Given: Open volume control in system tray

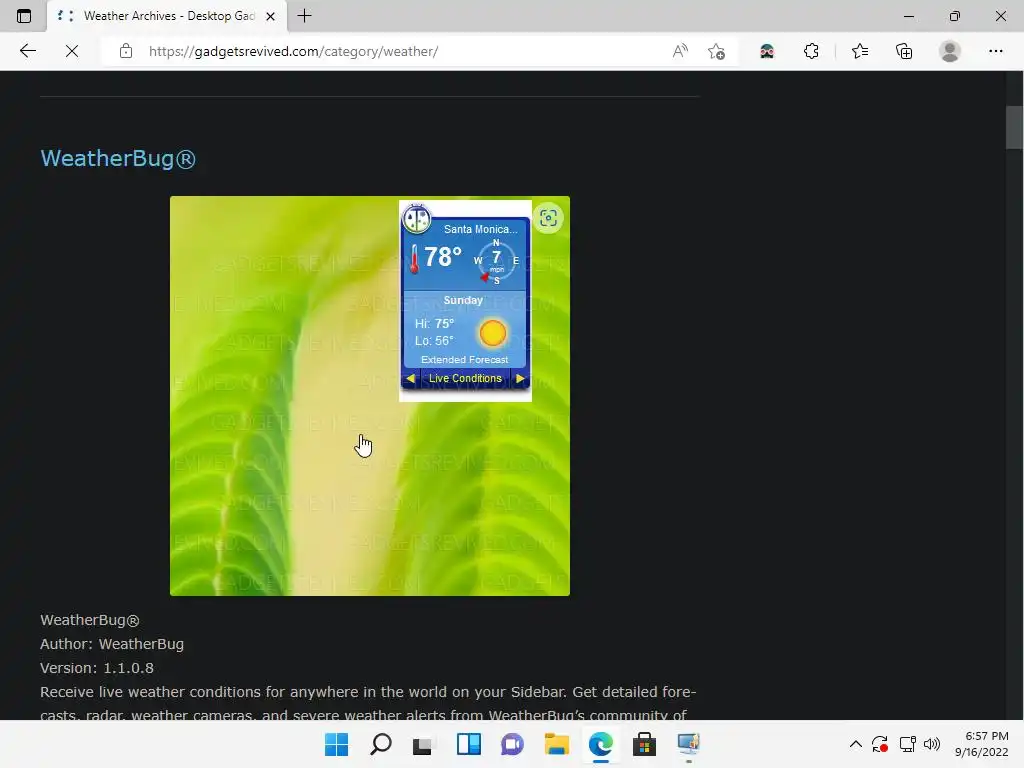Looking at the screenshot, I should coord(932,744).
